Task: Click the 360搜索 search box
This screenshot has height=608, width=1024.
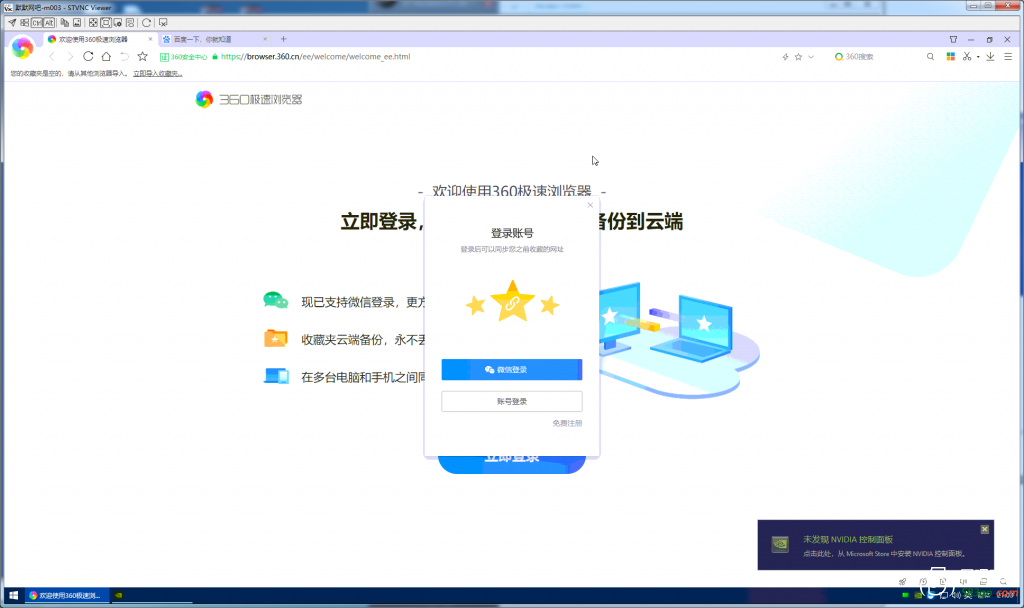Action: (878, 57)
